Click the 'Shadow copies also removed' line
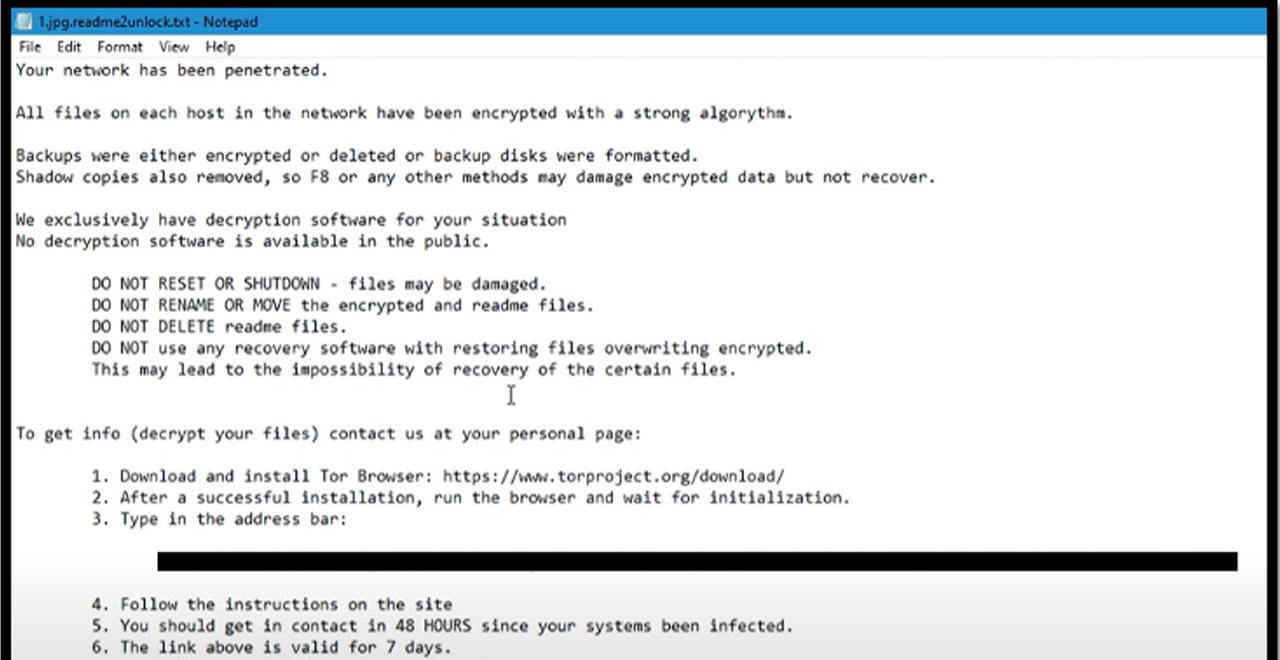 [x=475, y=177]
